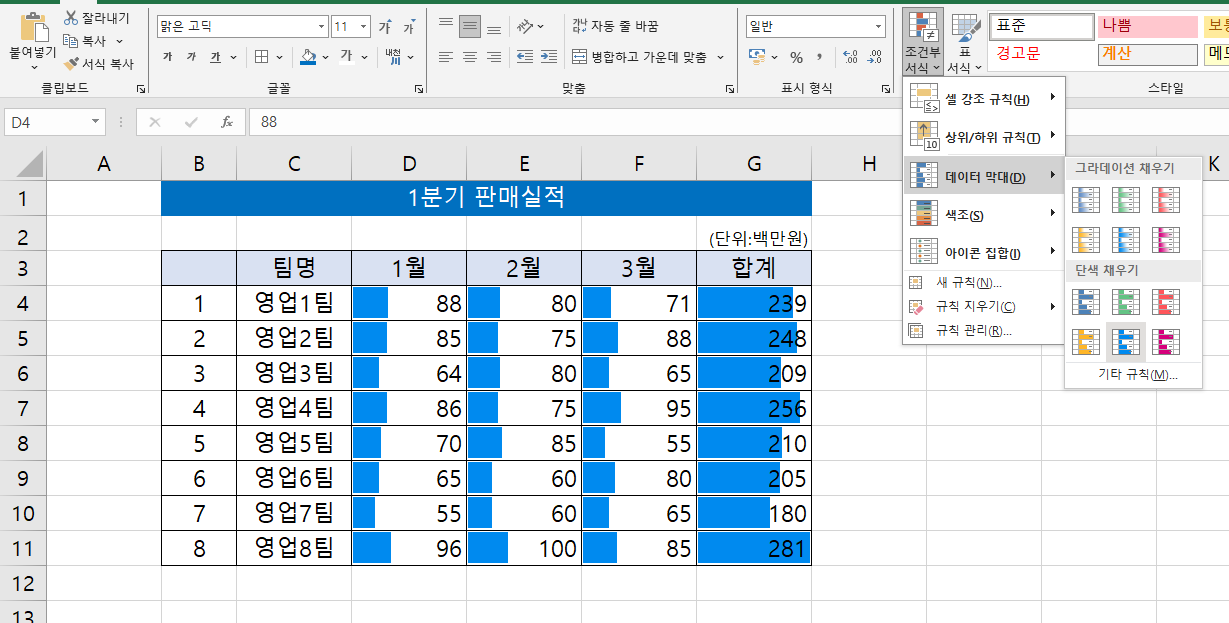Viewport: 1229px width, 623px height.
Task: Click 새 규칙 menu entry
Action: [984, 283]
